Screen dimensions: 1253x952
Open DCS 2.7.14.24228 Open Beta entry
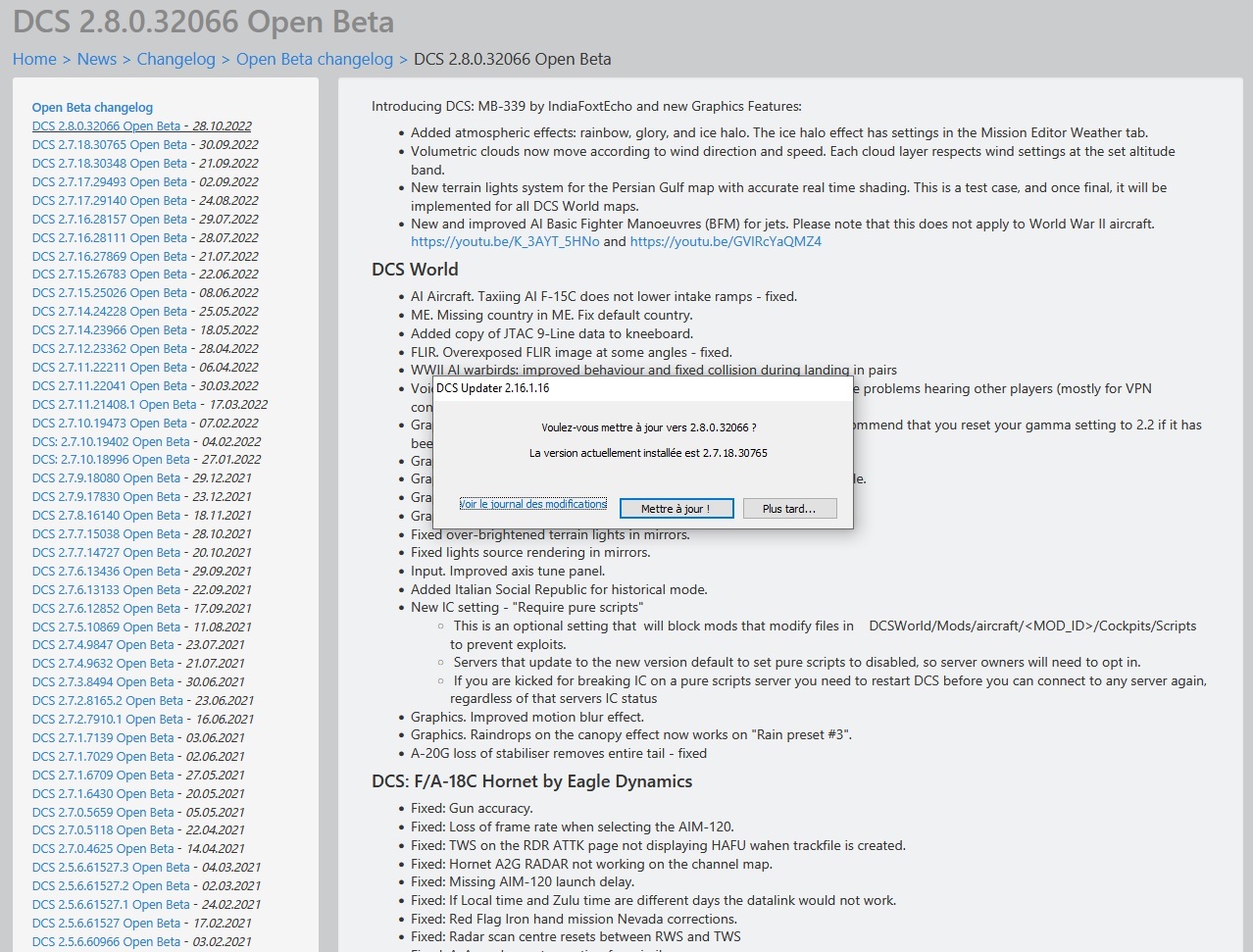pos(109,311)
